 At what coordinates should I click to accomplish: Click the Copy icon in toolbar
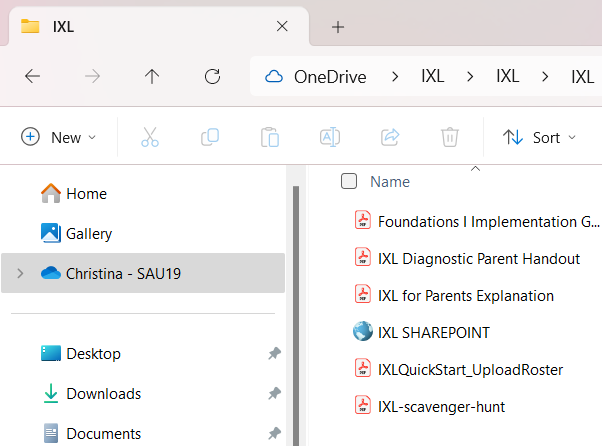210,137
